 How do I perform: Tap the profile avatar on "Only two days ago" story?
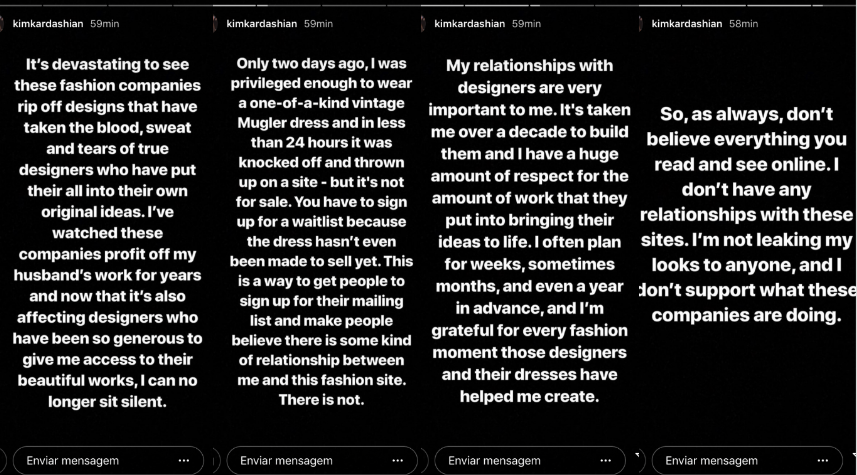pos(215,24)
